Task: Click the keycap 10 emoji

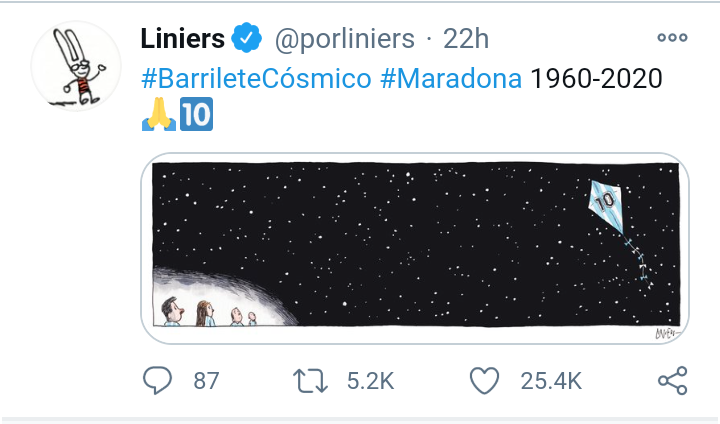Action: pyautogui.click(x=197, y=114)
